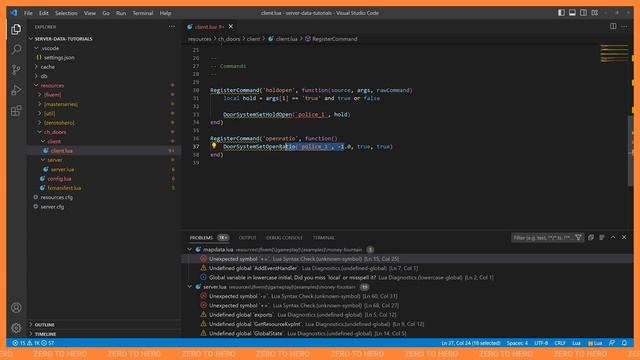Screen dimensions: 640x360
Task: Collapse the SERVER-DATA-TUTORIALS root folder
Action: tap(63, 39)
